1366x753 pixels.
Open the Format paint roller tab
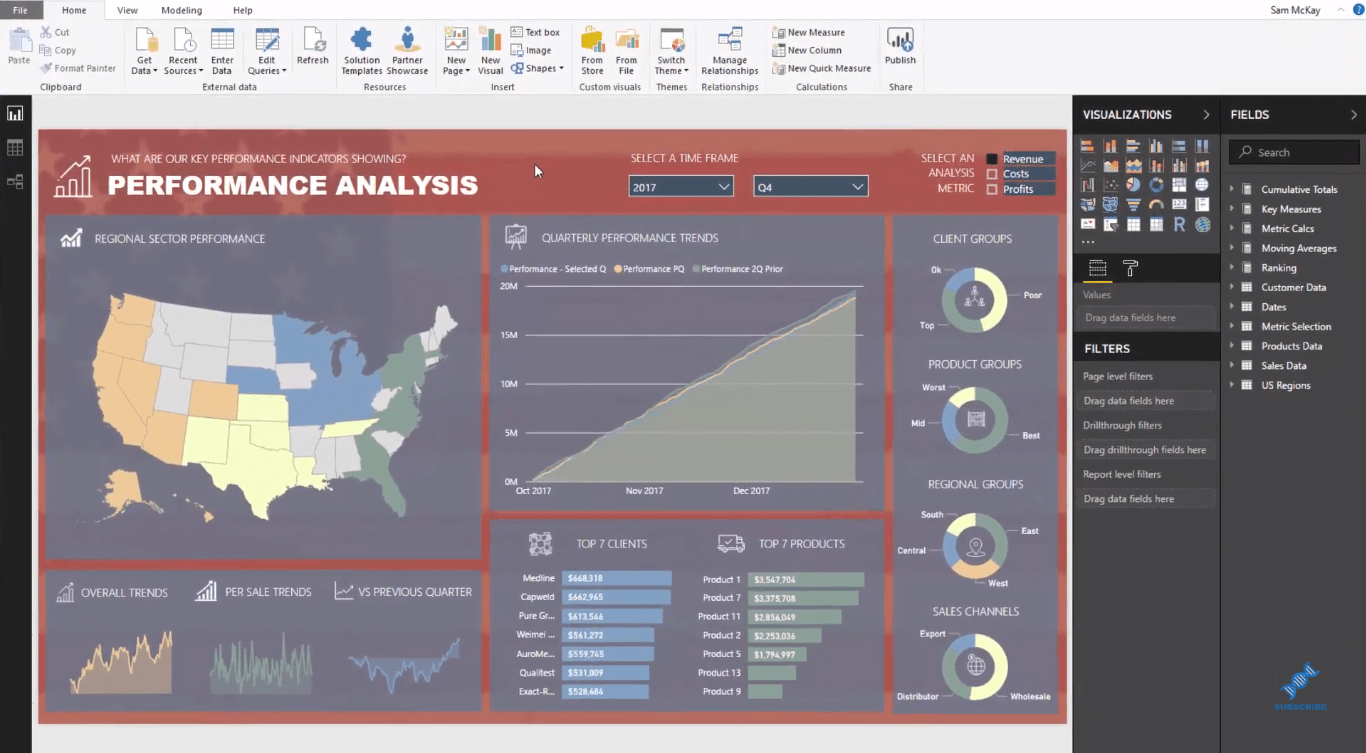1131,268
